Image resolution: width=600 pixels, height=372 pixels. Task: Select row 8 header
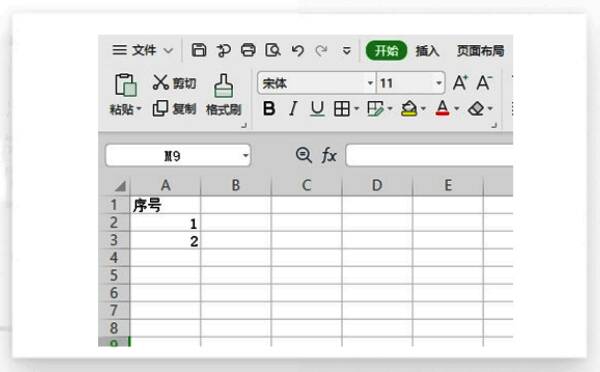pos(114,328)
